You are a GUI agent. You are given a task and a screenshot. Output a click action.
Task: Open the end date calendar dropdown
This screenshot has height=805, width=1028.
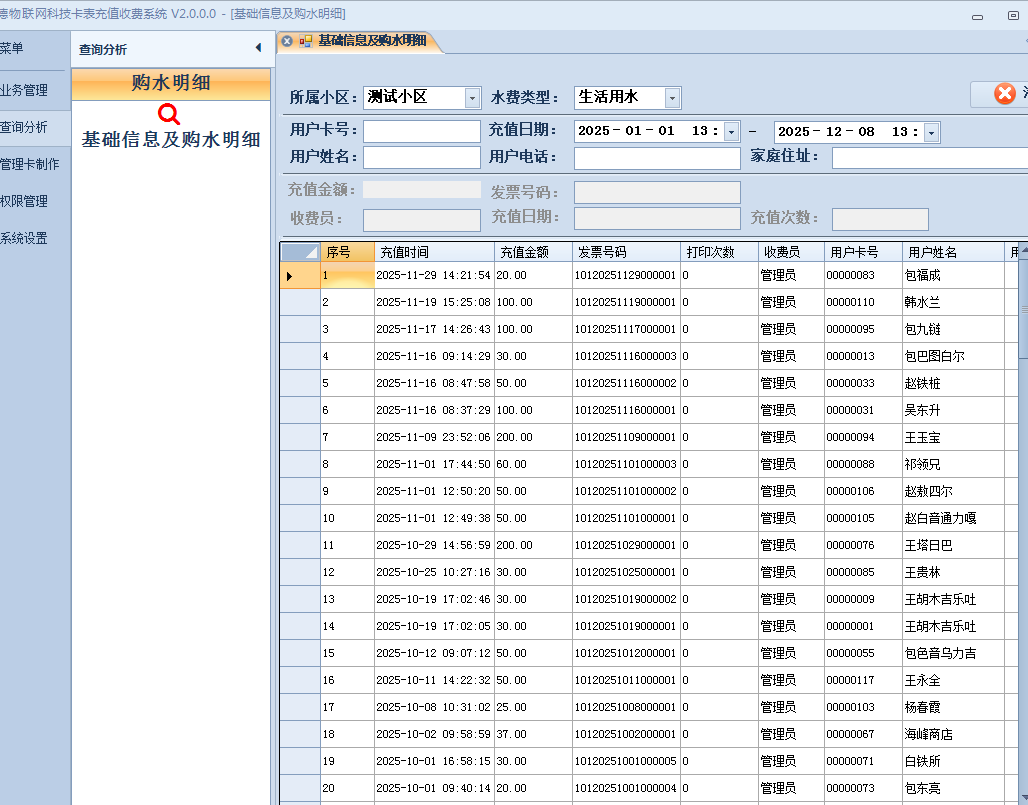(x=931, y=132)
